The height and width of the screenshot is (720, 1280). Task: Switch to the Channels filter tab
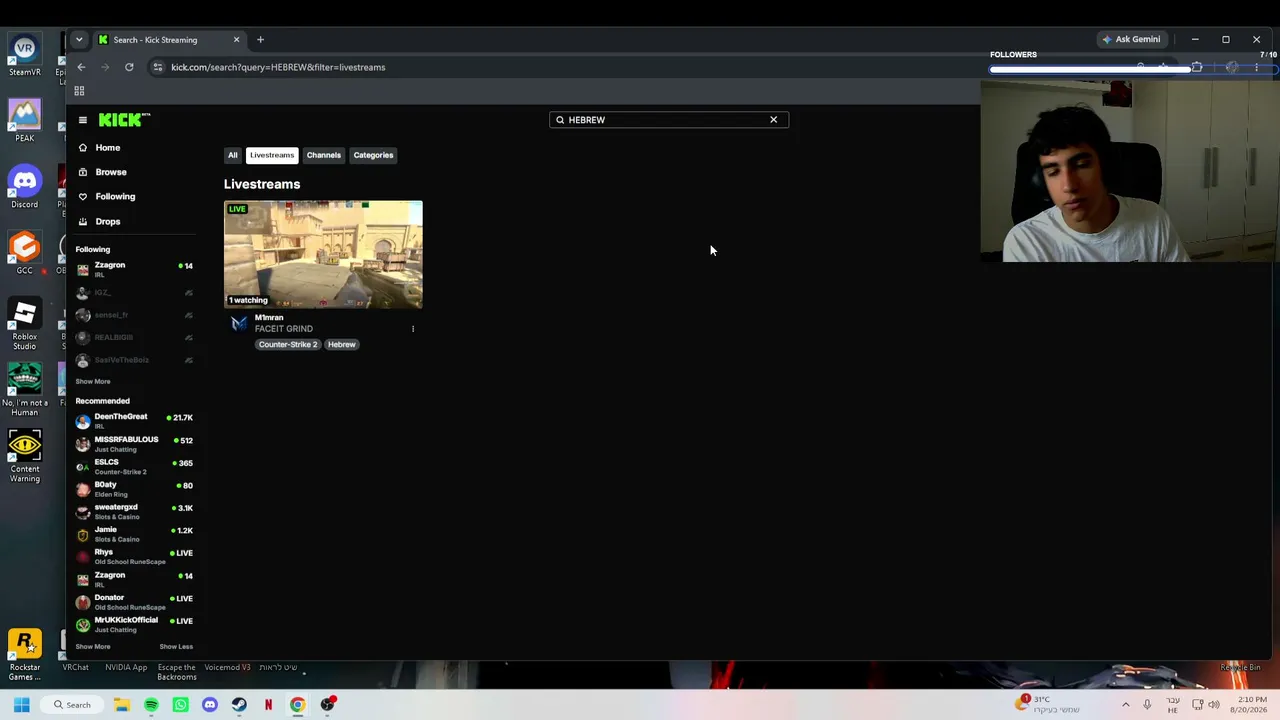tap(324, 155)
